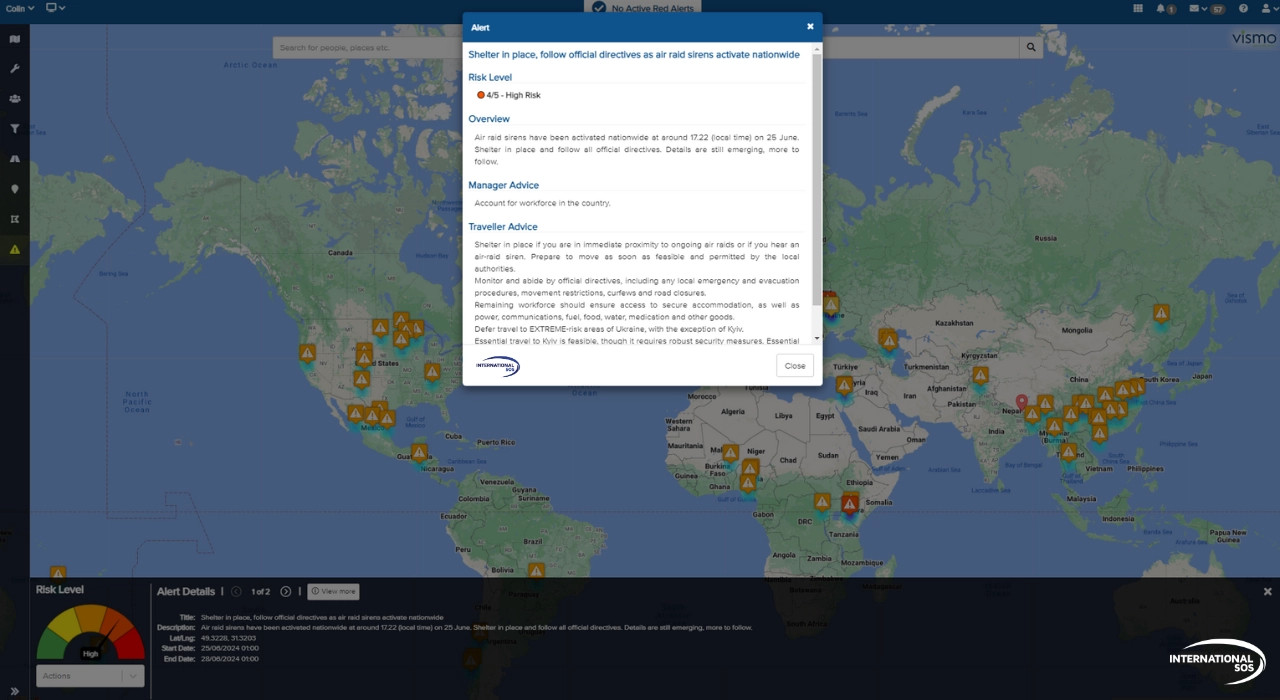
Task: Expand the sidebar with double chevron
Action: coord(14,690)
